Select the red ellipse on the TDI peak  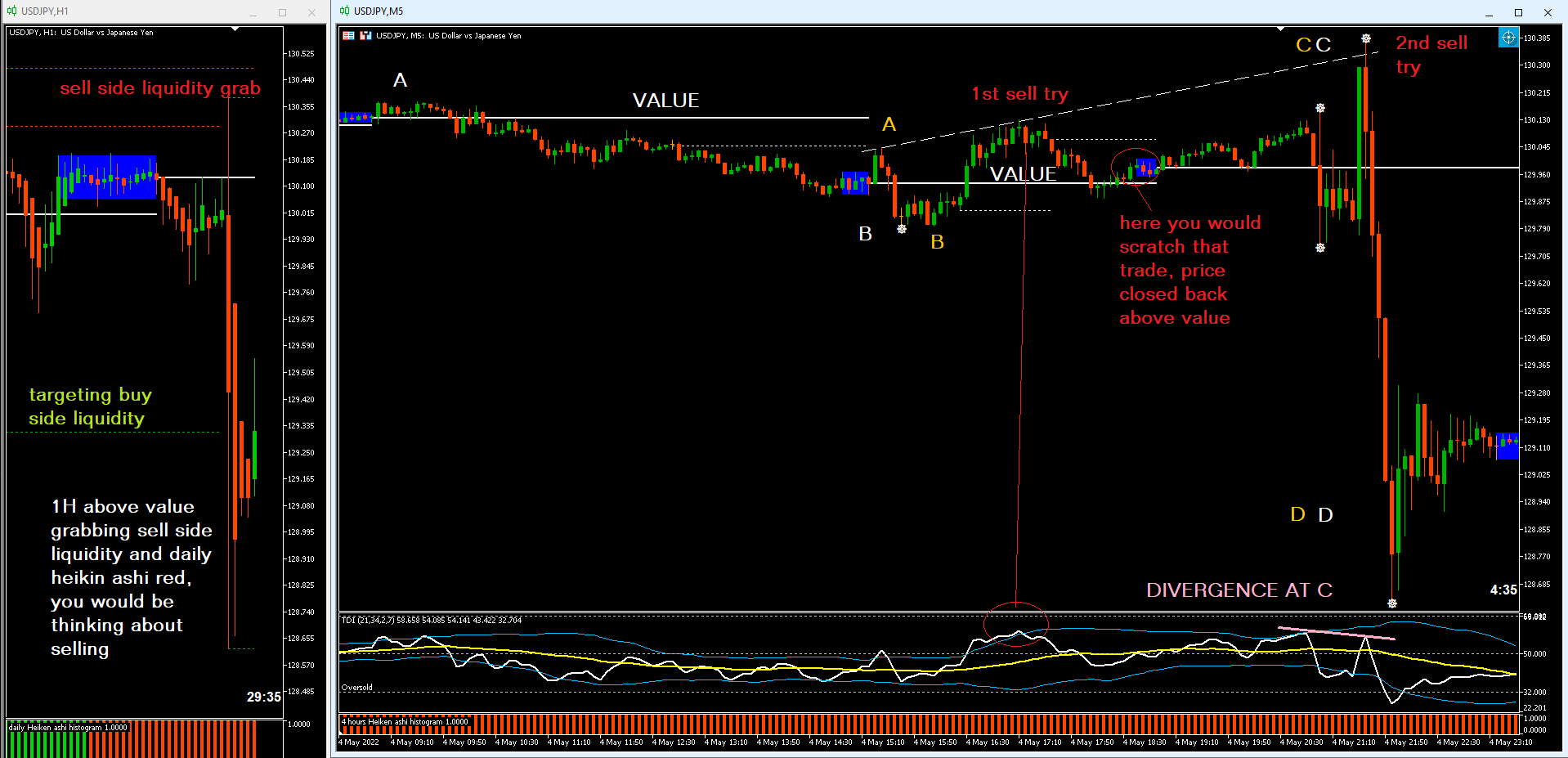1015,625
